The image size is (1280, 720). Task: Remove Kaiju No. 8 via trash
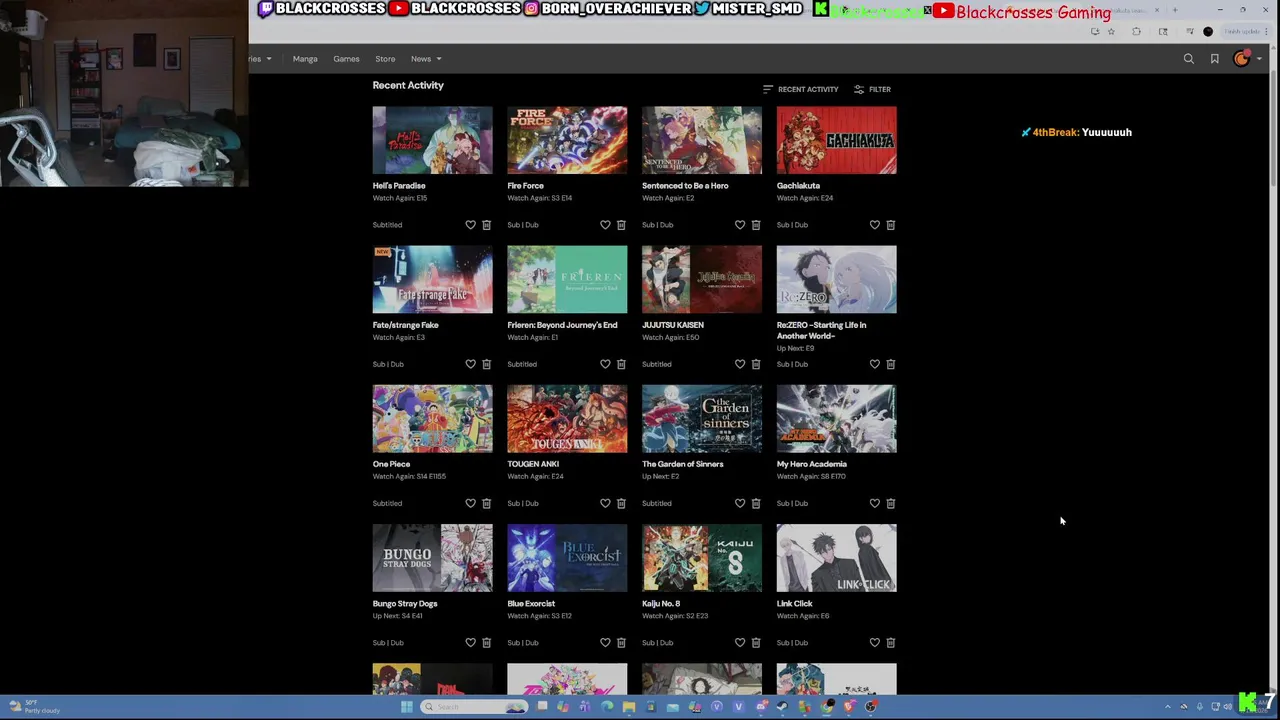click(756, 643)
